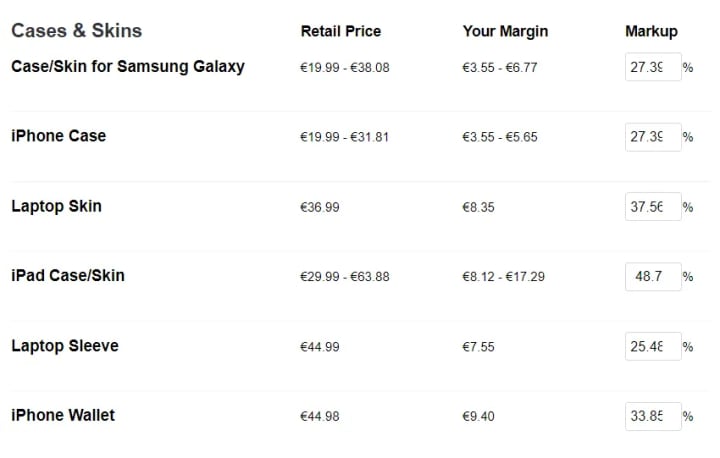Click the Laptop Skin margin value €8.35
Screen dimensions: 720x458
click(x=478, y=207)
